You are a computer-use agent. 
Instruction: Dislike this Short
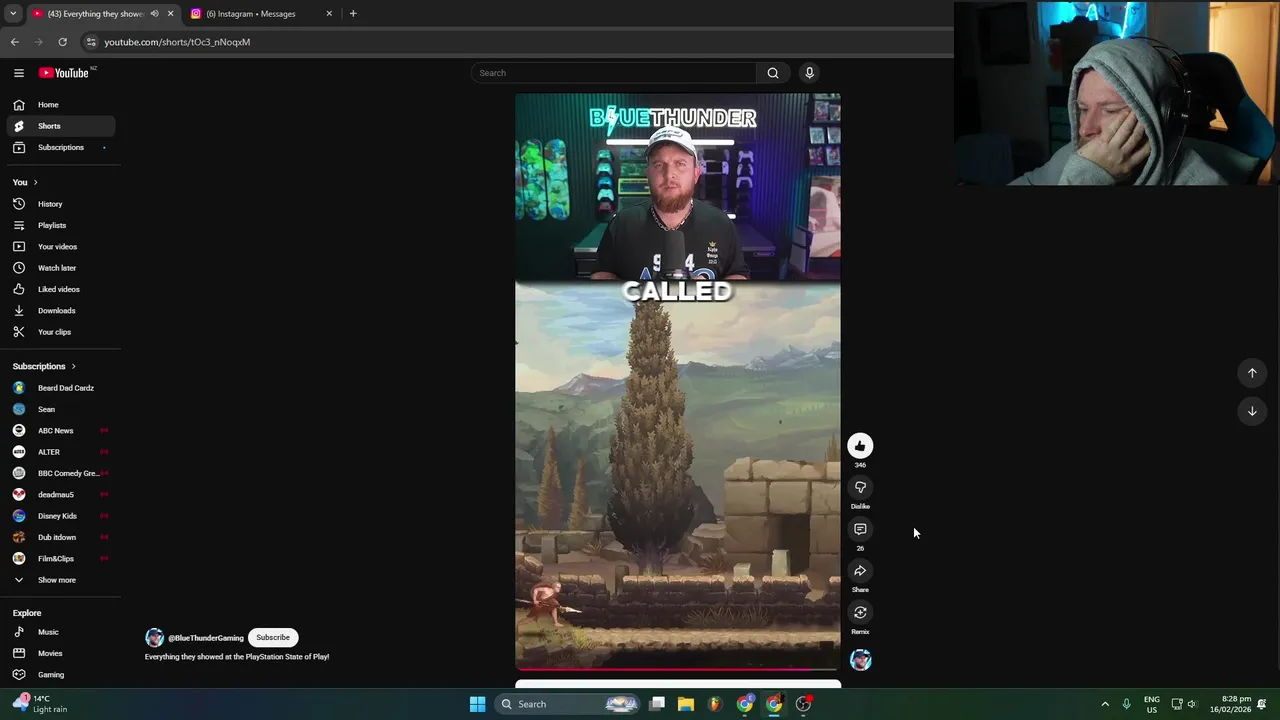coord(860,488)
